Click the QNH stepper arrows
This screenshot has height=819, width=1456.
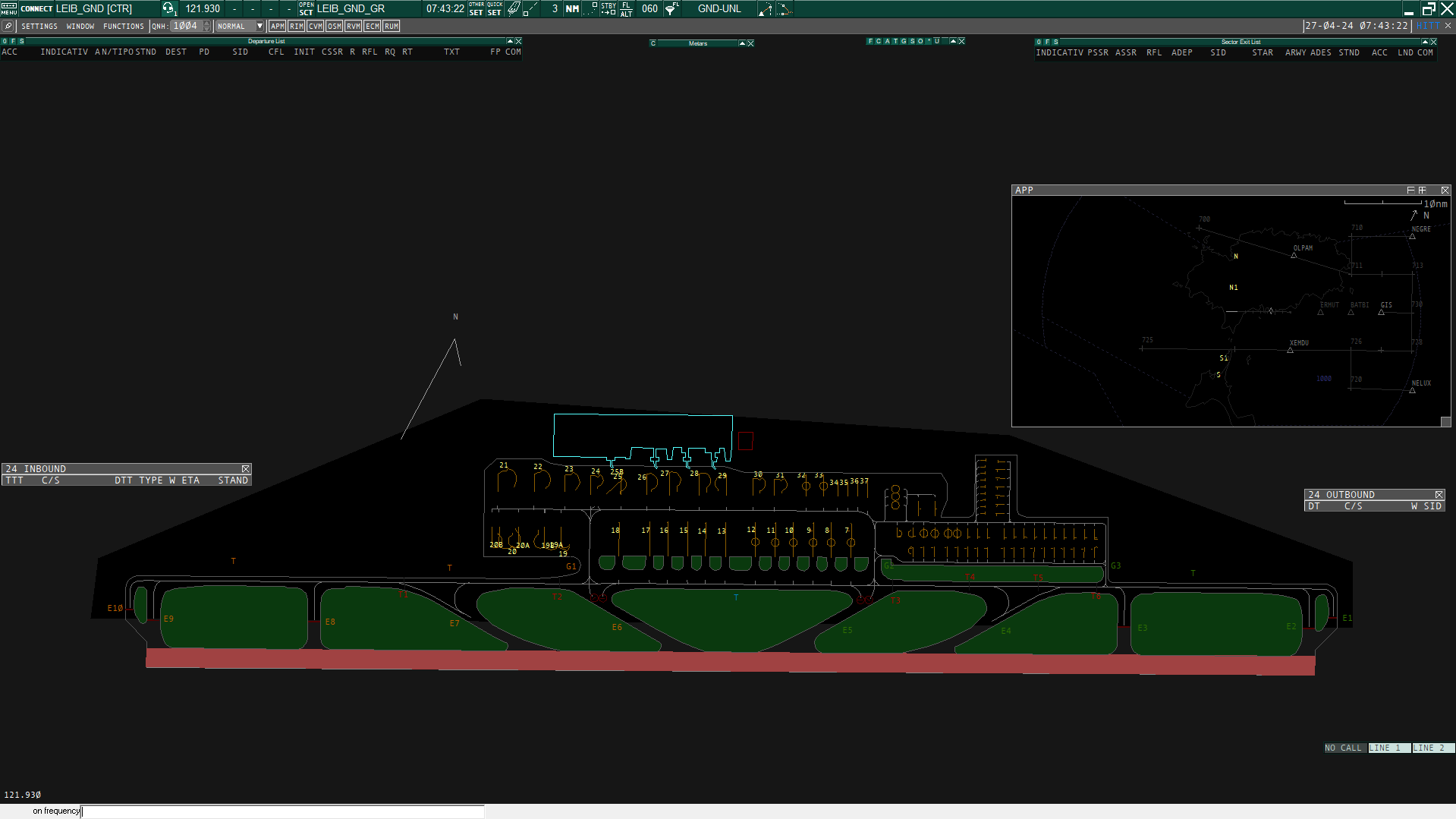coord(207,26)
